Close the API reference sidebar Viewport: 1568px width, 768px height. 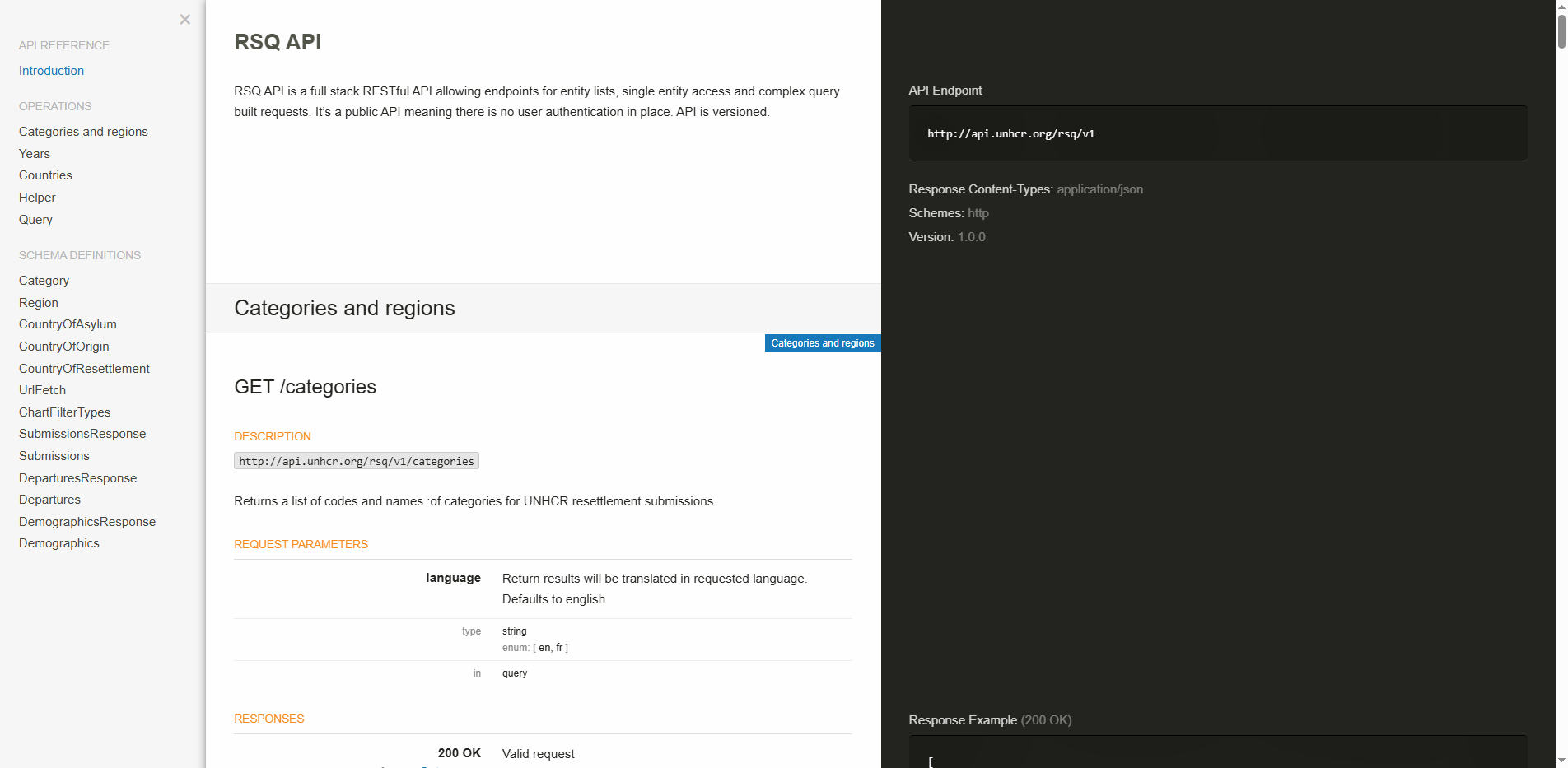184,19
